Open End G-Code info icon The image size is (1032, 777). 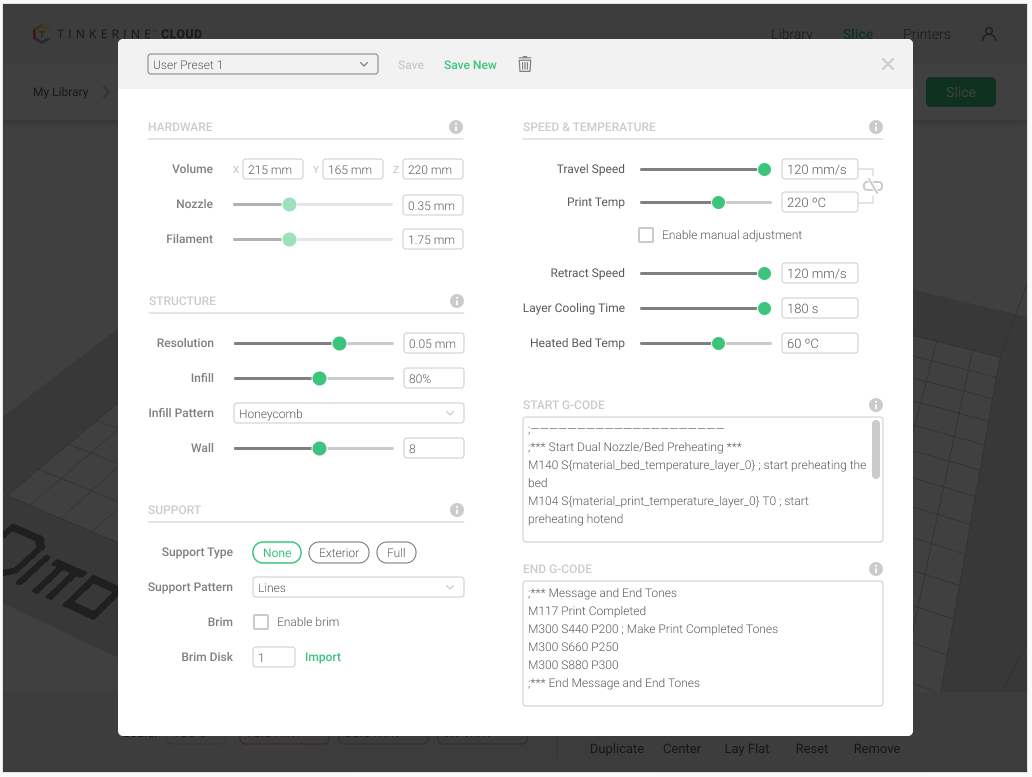(876, 568)
